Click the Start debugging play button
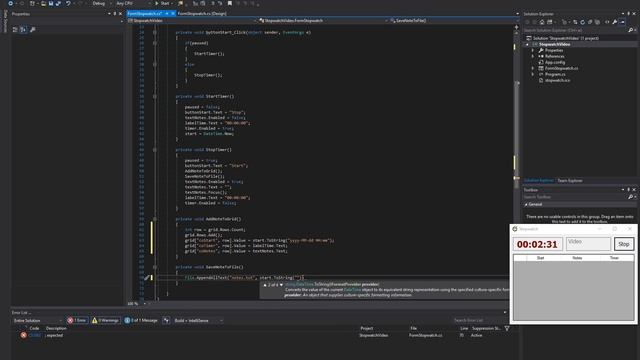Viewport: 640px width, 360px height. 157,3
